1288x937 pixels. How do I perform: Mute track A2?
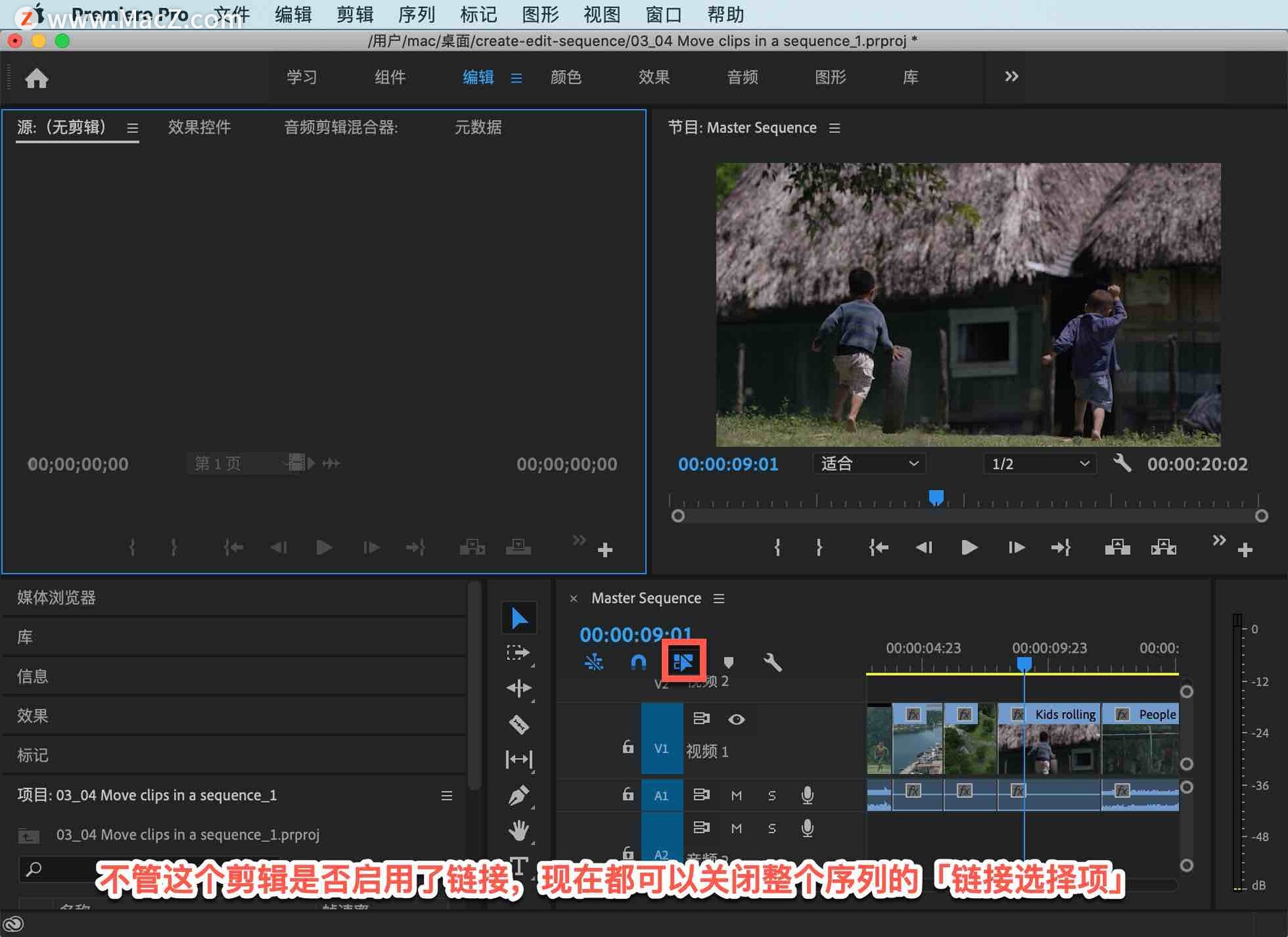click(x=736, y=828)
